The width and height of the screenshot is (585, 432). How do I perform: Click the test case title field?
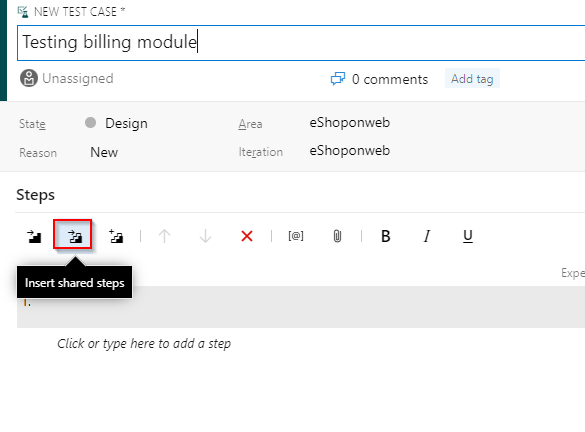coord(301,43)
